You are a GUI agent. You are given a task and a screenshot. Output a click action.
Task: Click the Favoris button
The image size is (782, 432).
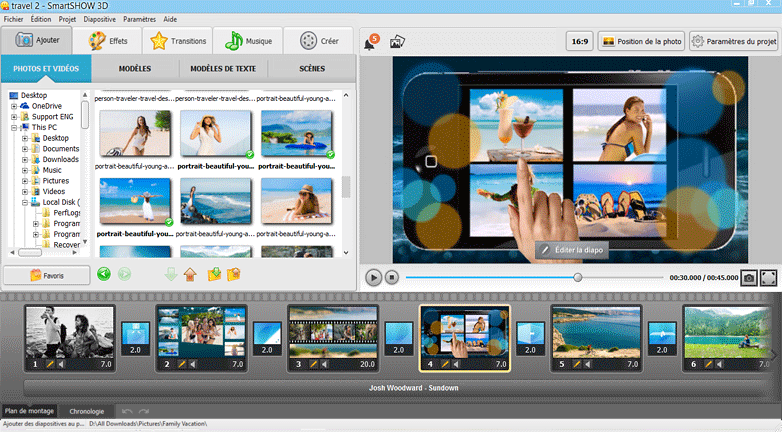click(x=46, y=274)
